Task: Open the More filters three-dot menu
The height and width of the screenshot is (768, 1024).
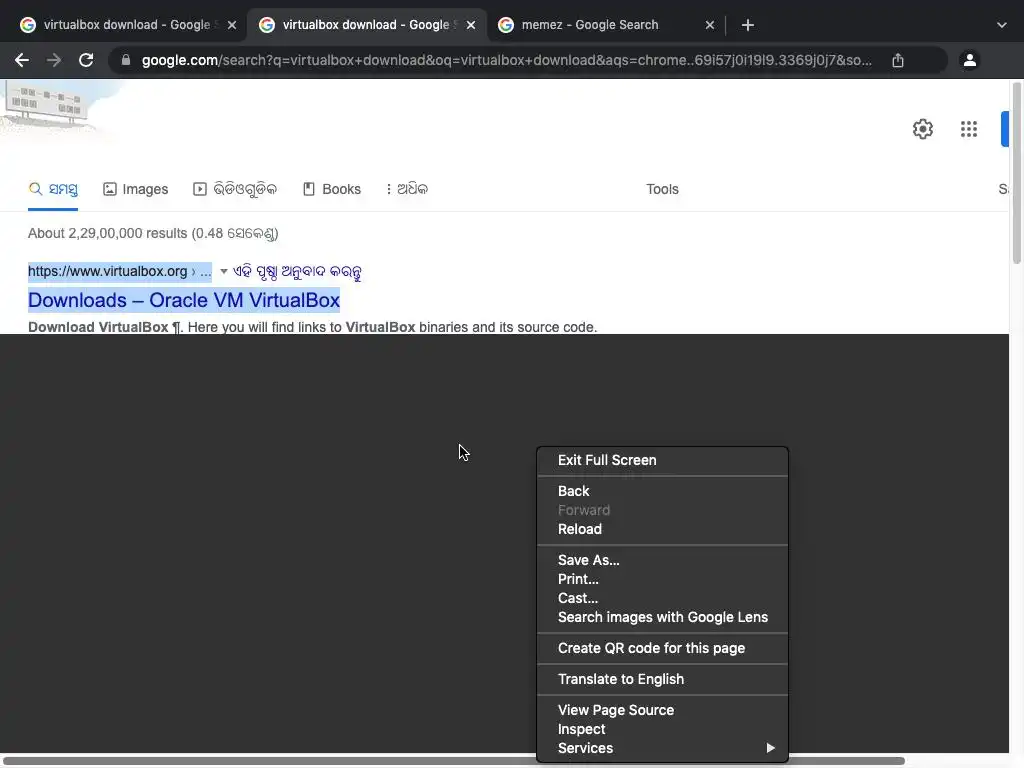Action: tap(407, 189)
